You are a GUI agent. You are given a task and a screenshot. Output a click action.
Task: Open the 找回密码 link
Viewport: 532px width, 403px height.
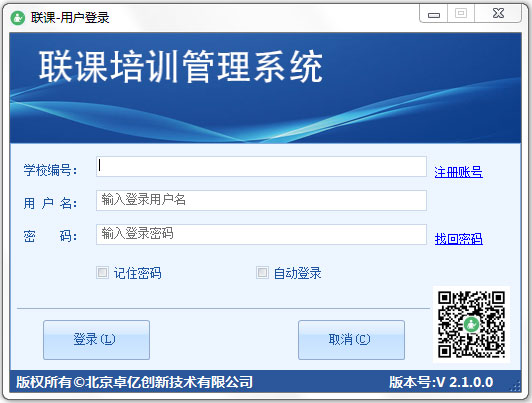tap(458, 239)
